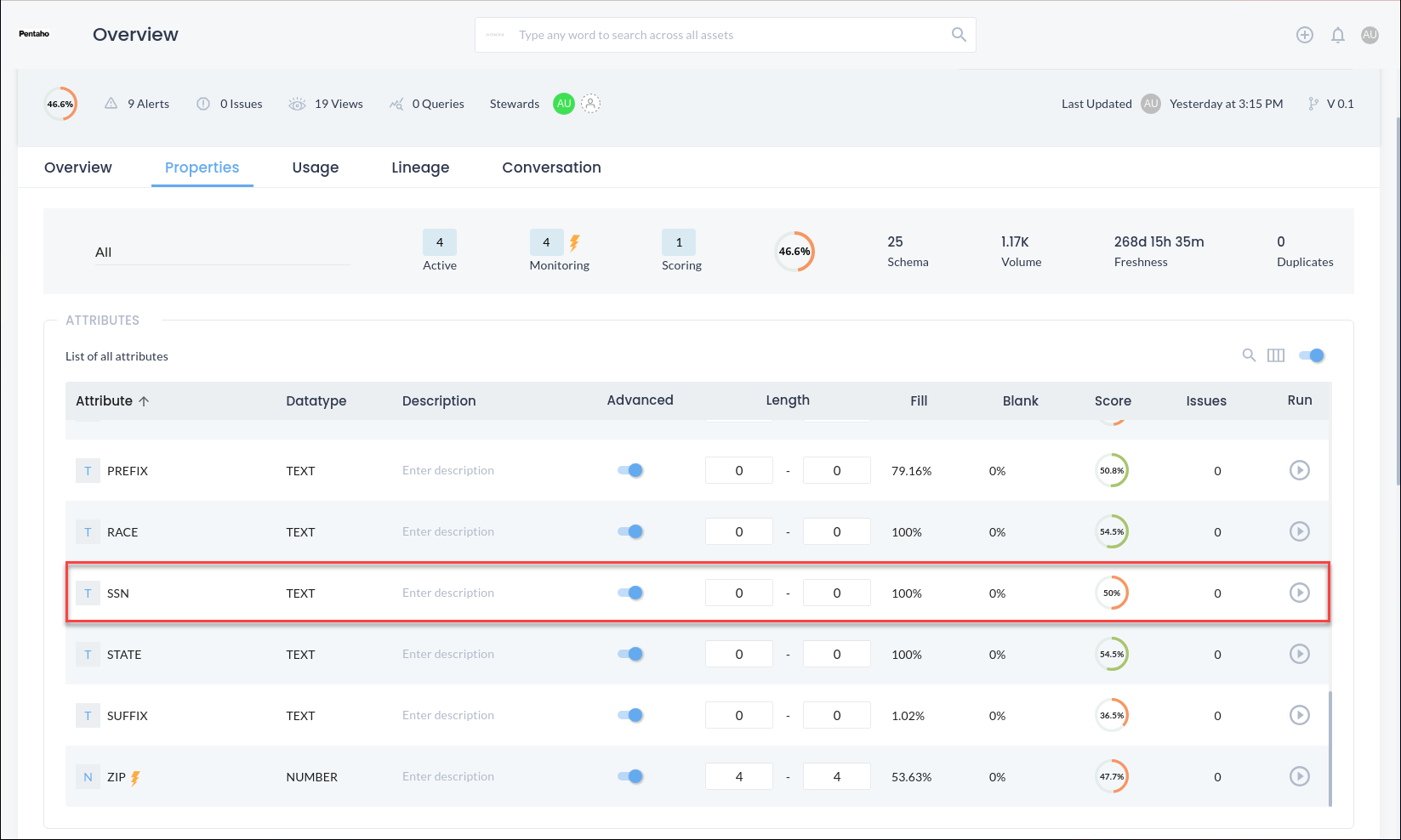Open the All filter dropdown
This screenshot has width=1401, height=840.
tap(221, 253)
